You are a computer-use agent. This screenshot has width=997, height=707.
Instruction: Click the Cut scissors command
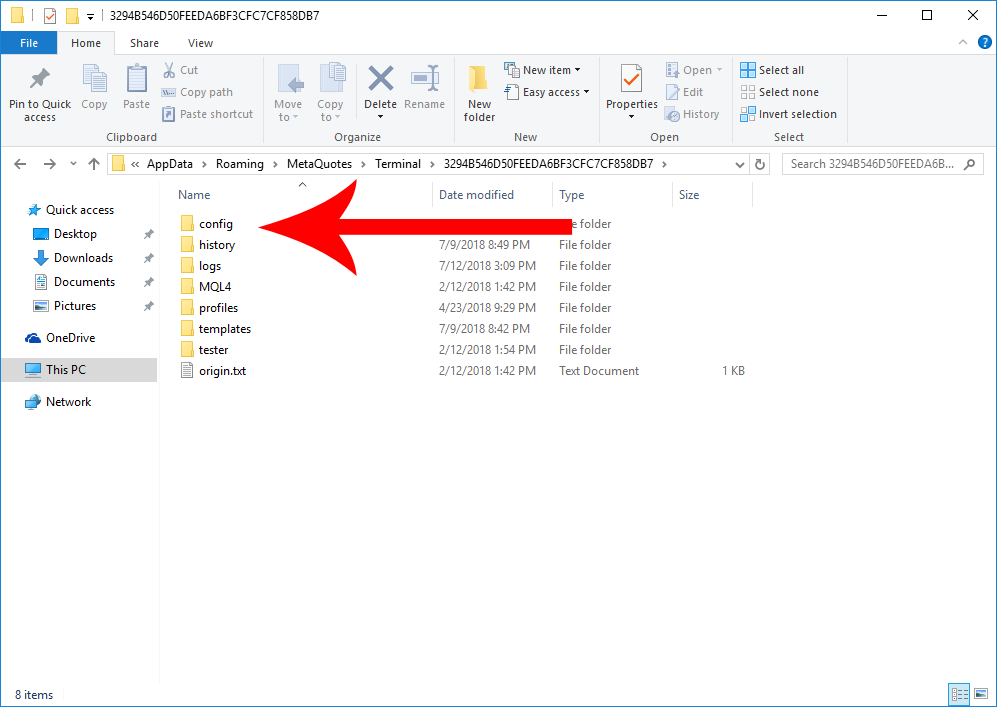point(180,70)
